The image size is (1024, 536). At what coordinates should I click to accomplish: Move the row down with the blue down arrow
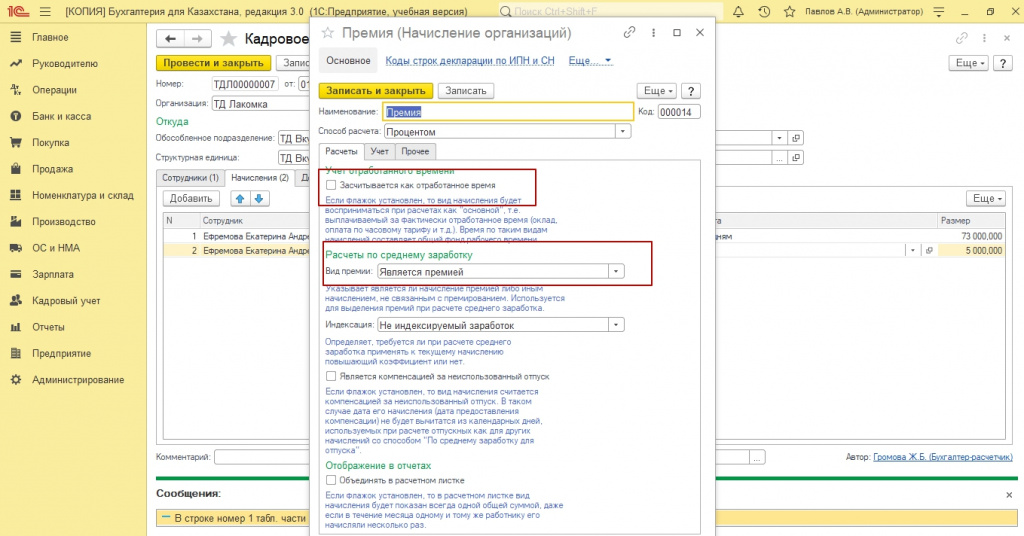click(x=258, y=198)
